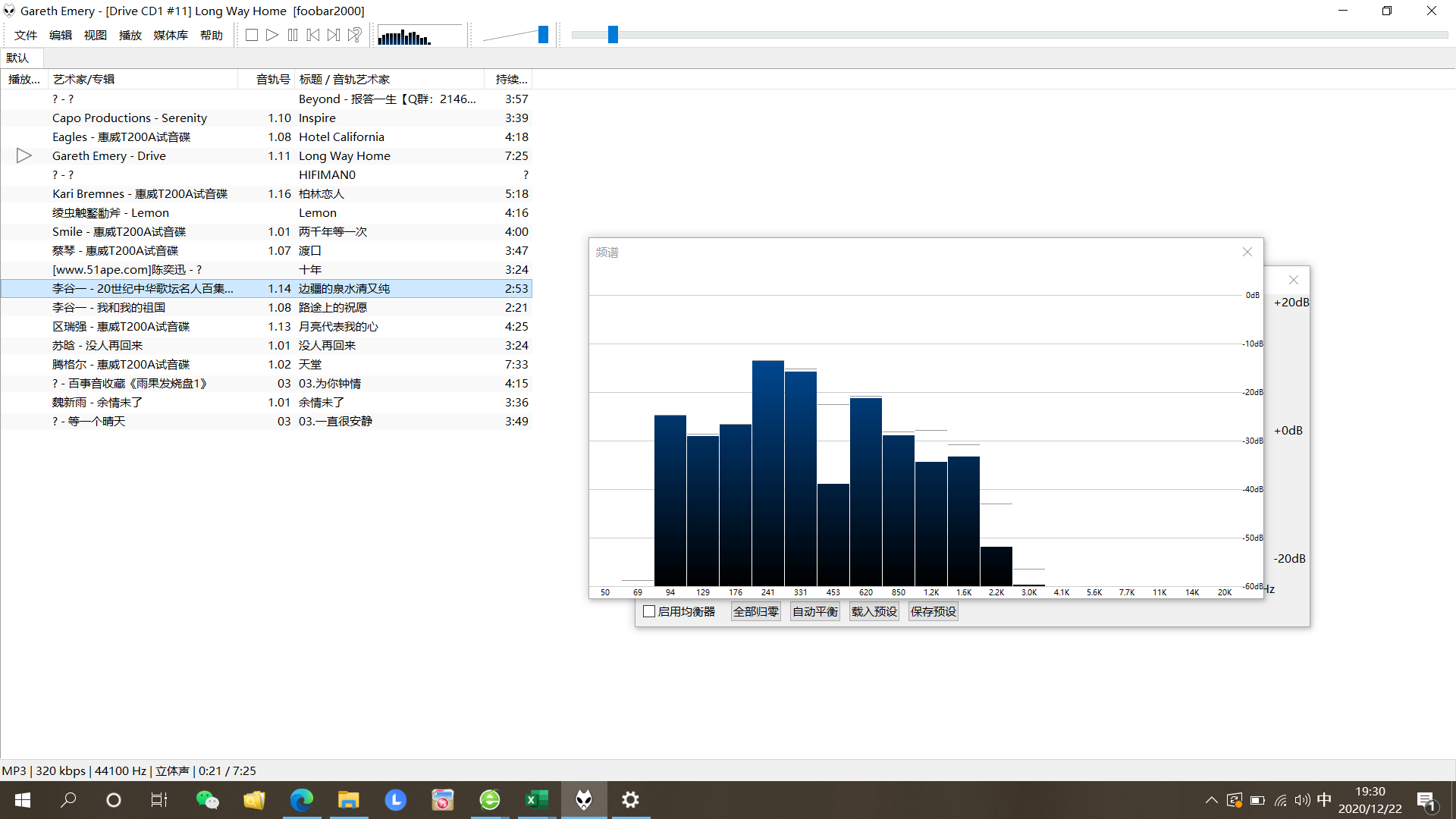Select the 柏林恋人 track

266,193
